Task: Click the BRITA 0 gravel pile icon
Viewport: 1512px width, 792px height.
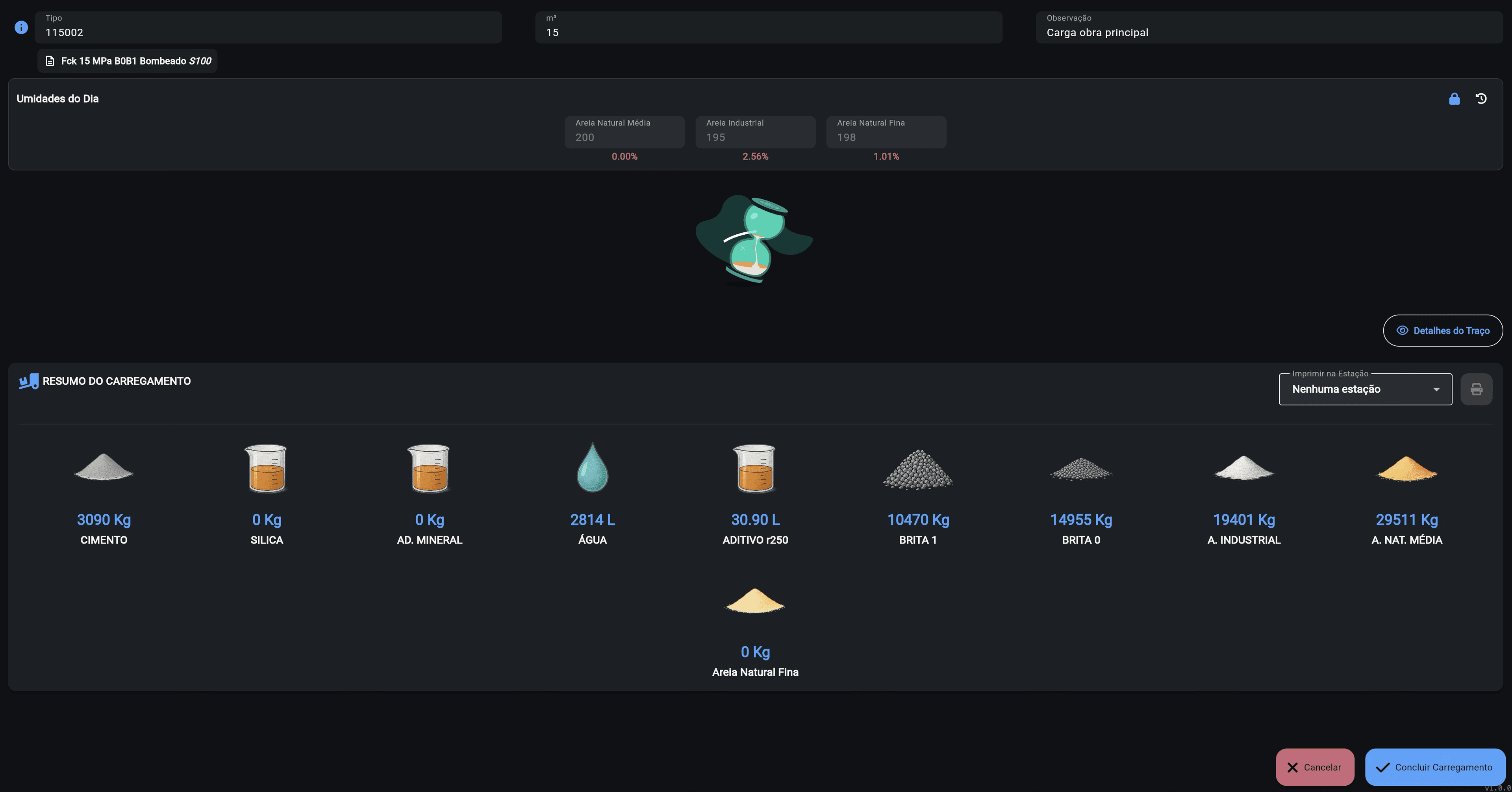Action: point(1080,469)
